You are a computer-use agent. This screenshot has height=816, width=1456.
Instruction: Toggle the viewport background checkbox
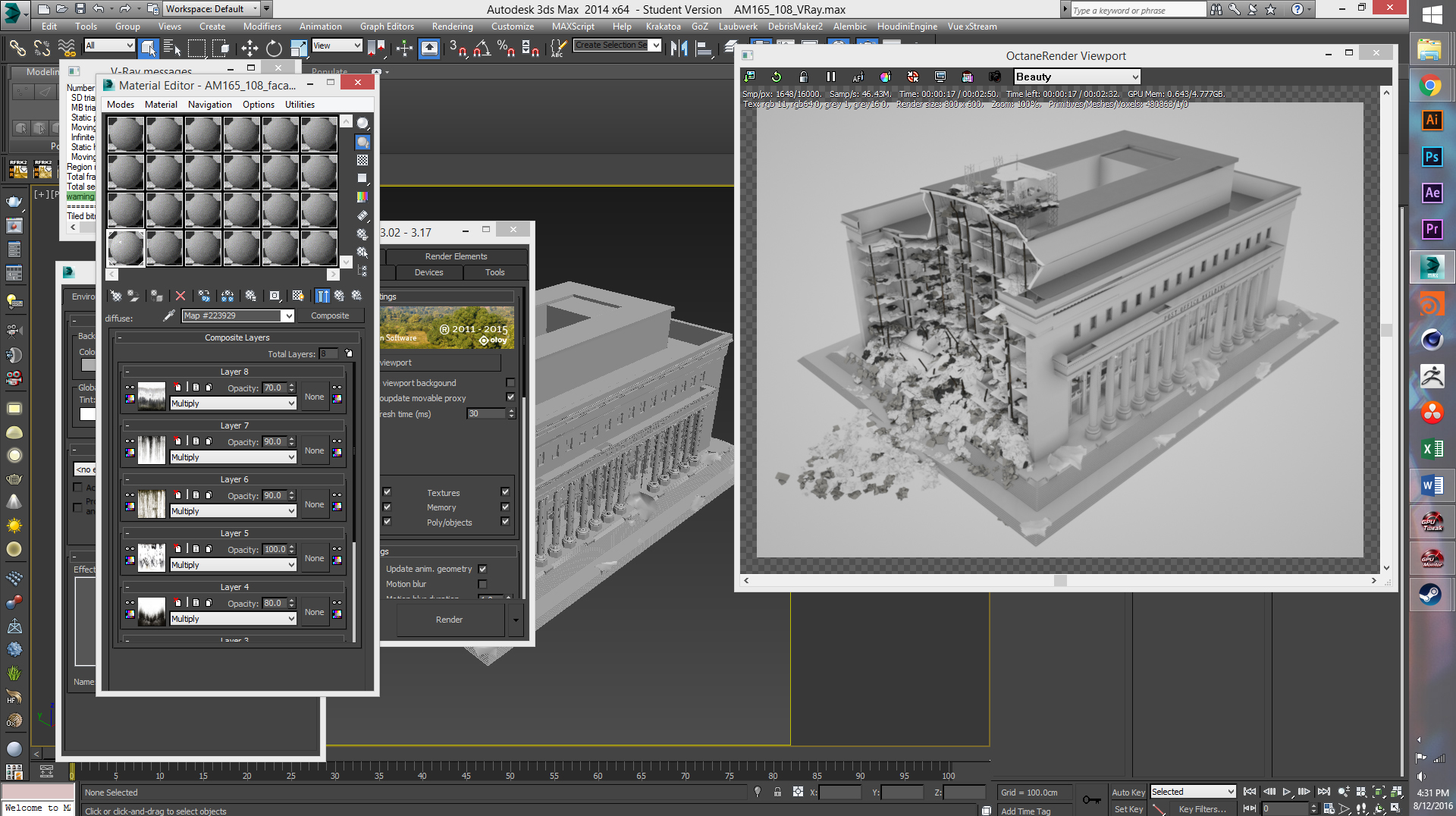[510, 383]
